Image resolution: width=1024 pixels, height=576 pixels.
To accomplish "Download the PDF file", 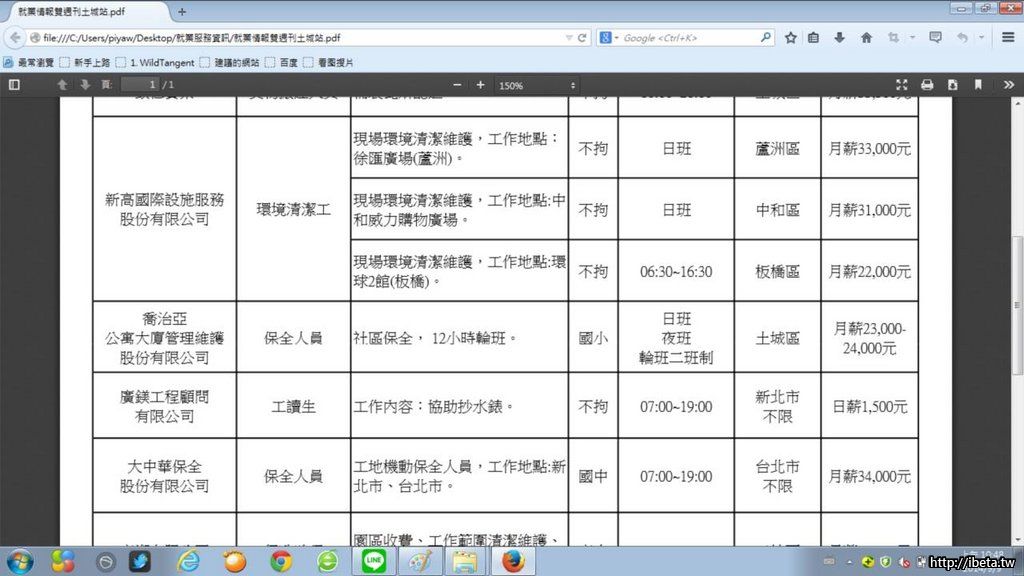I will click(952, 85).
